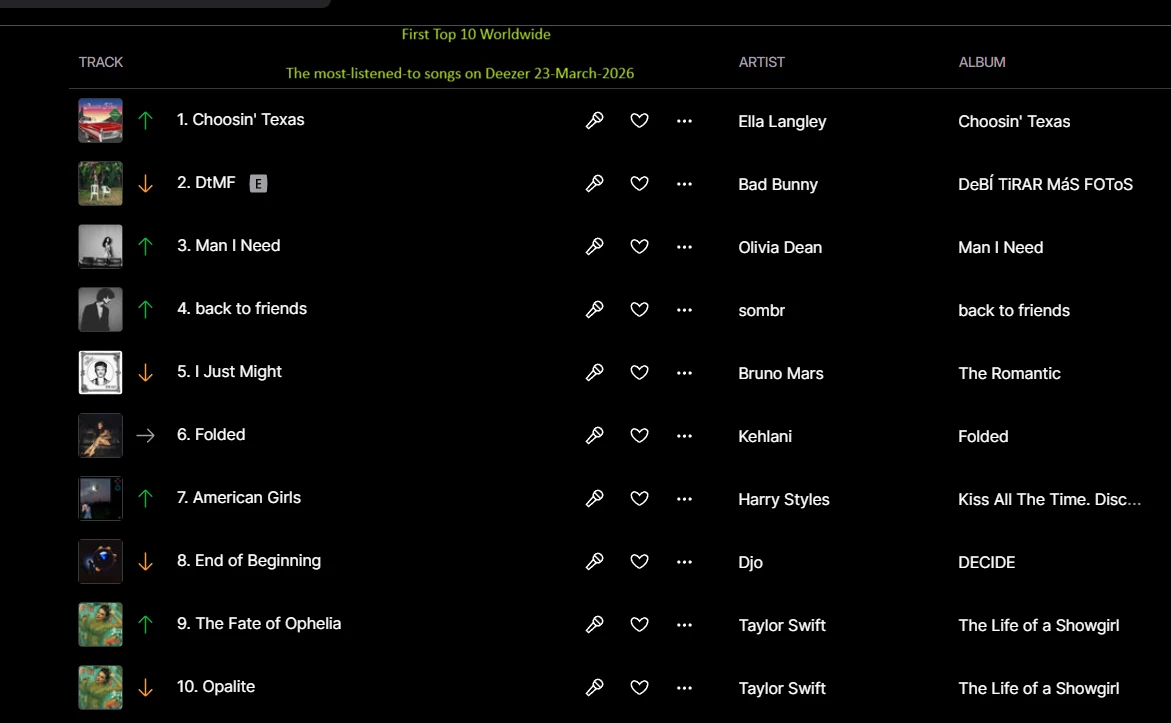Like Man I Need with heart icon
This screenshot has height=723, width=1171.
[x=639, y=246]
